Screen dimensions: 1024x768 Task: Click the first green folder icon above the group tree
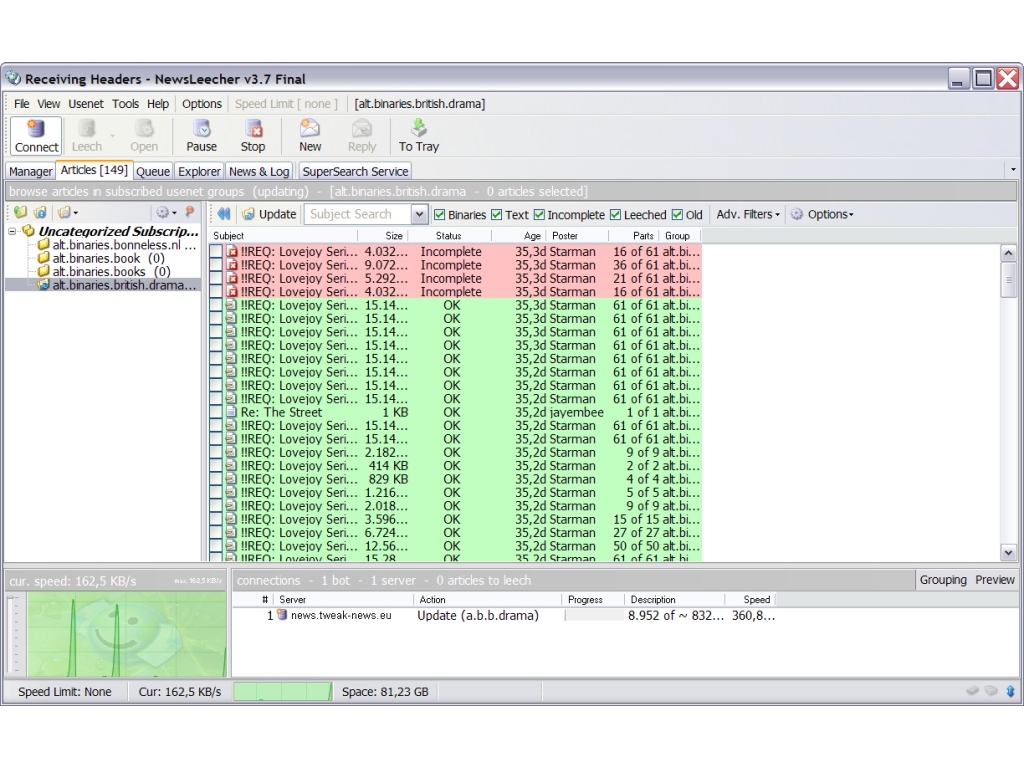21,212
